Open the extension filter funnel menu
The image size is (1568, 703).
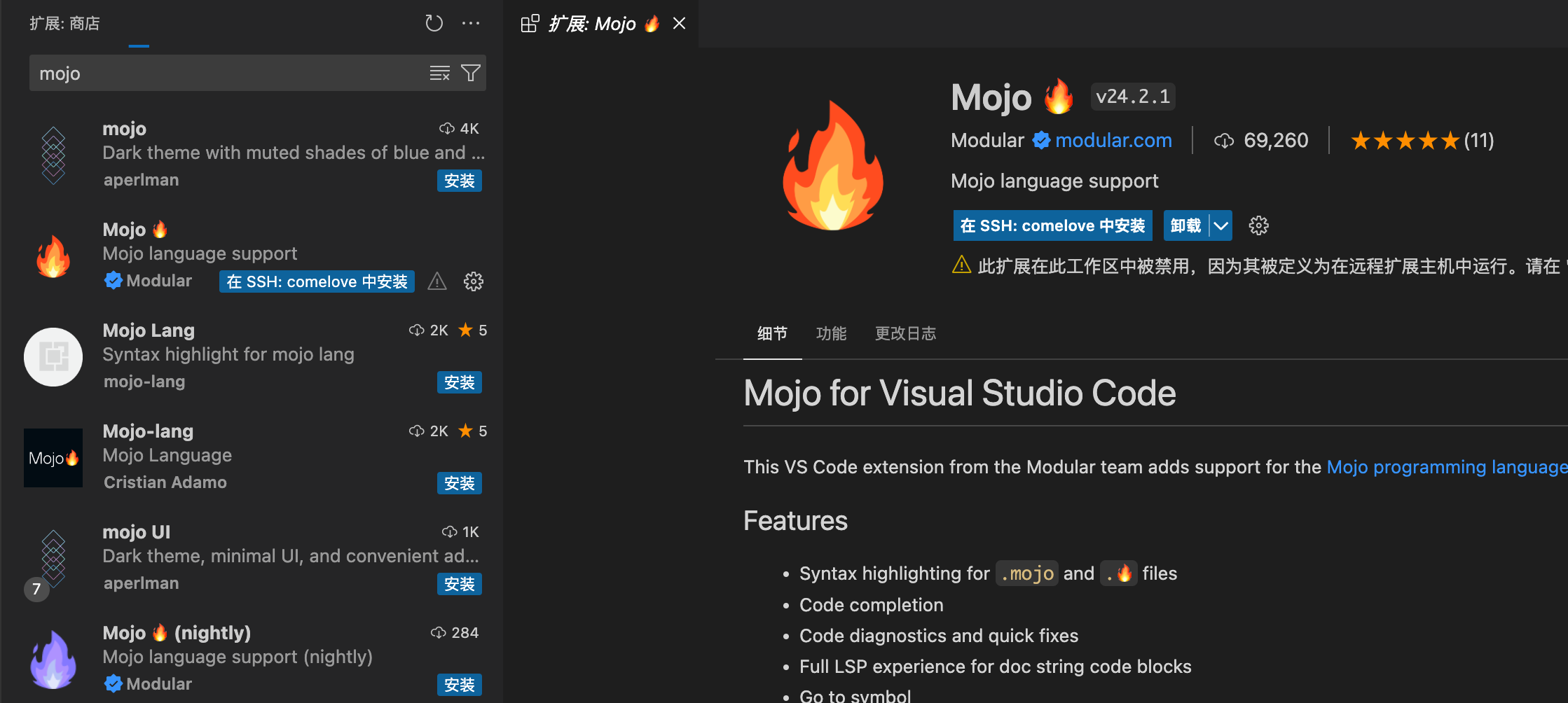471,73
